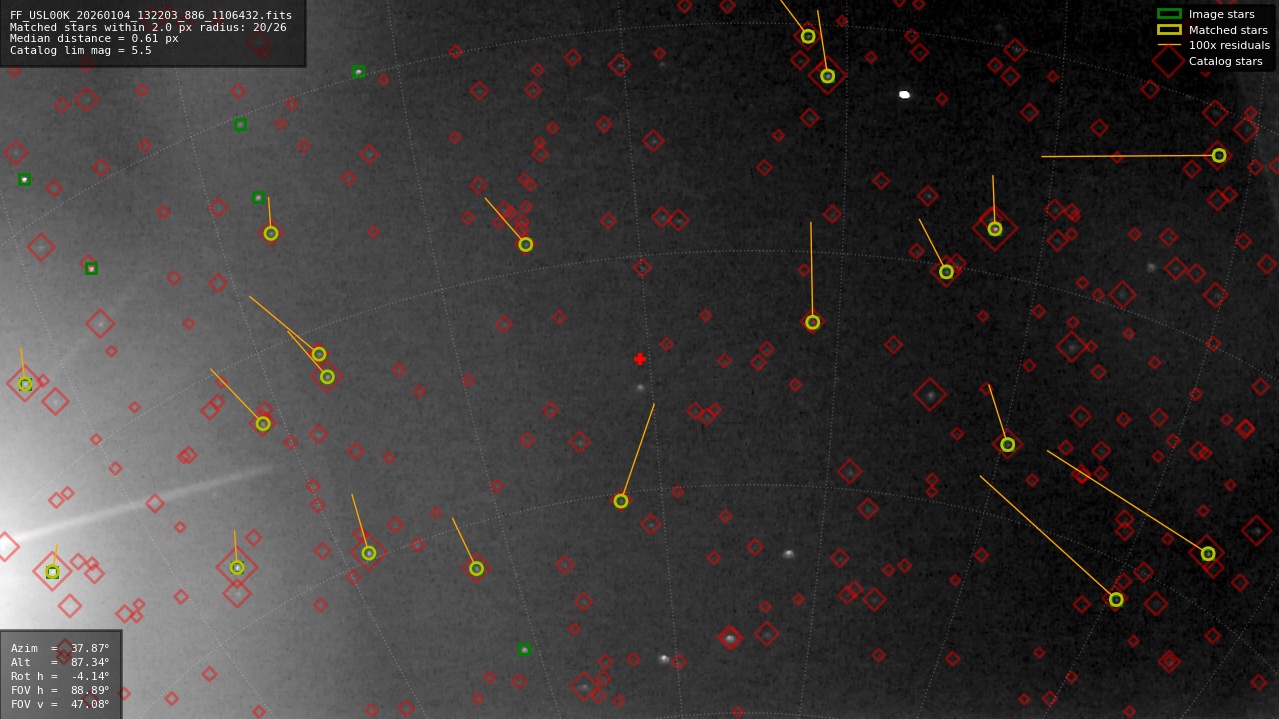Click the yellow Matched stars legend square
Screen dimensions: 1279x719
1169,30
